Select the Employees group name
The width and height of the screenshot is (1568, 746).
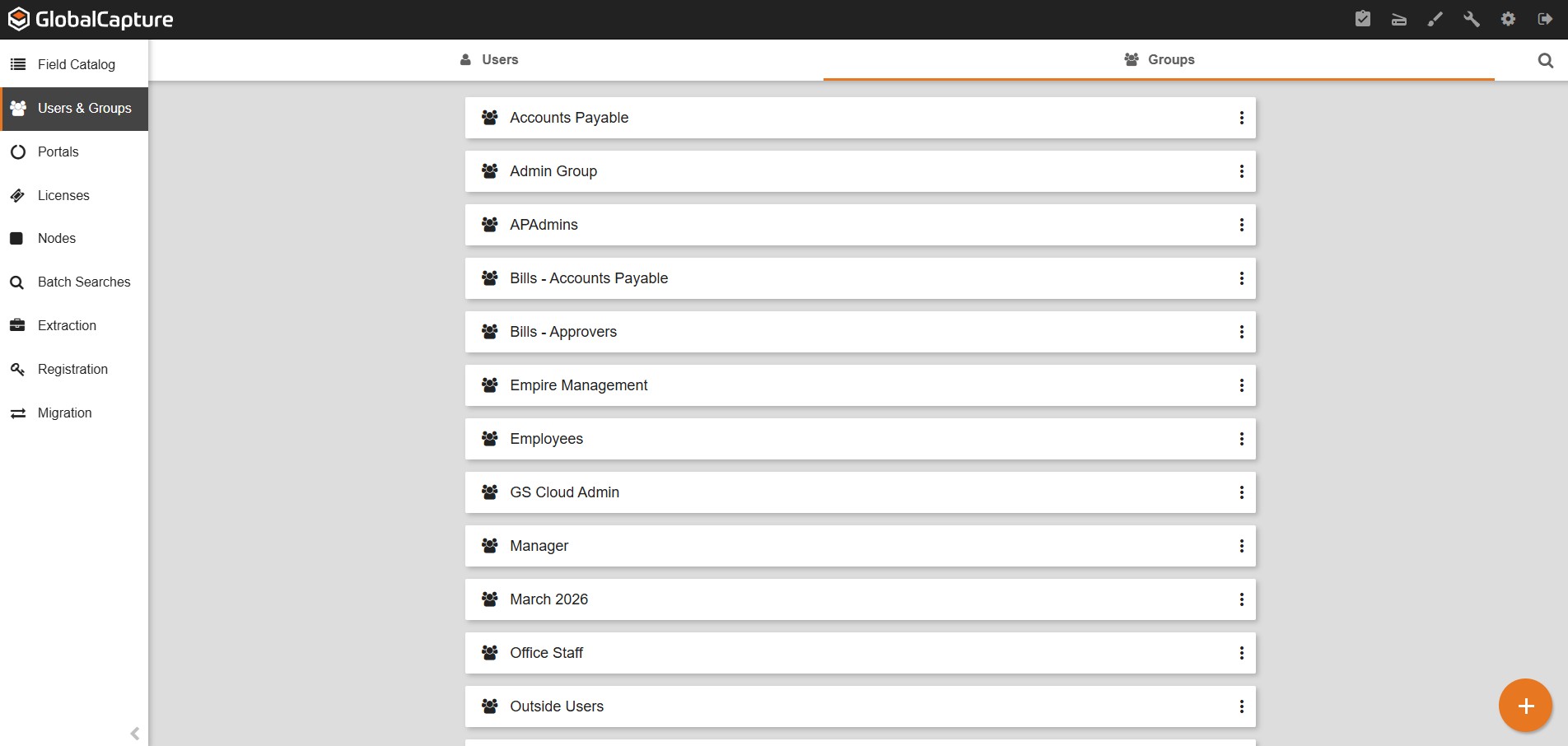click(x=546, y=439)
